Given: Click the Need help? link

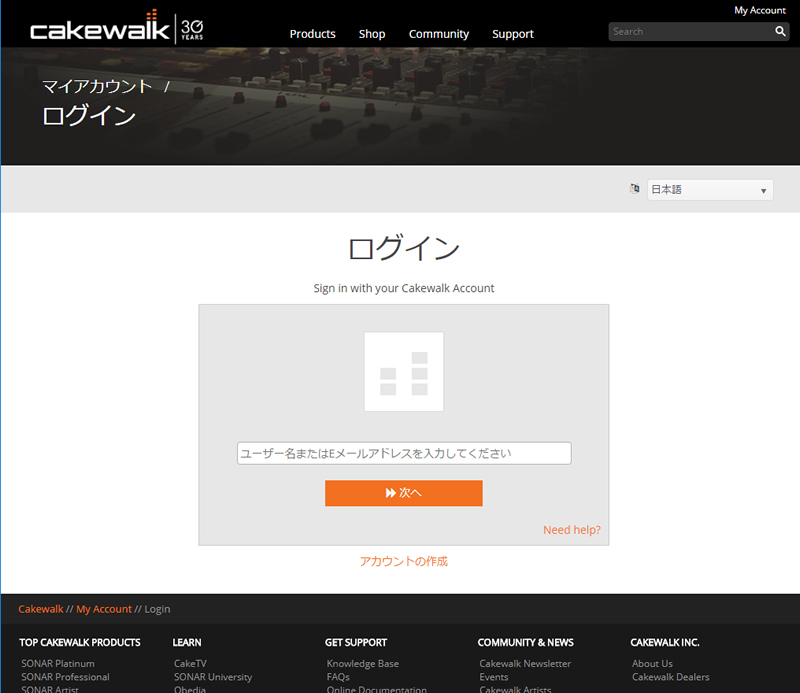Looking at the screenshot, I should [571, 530].
